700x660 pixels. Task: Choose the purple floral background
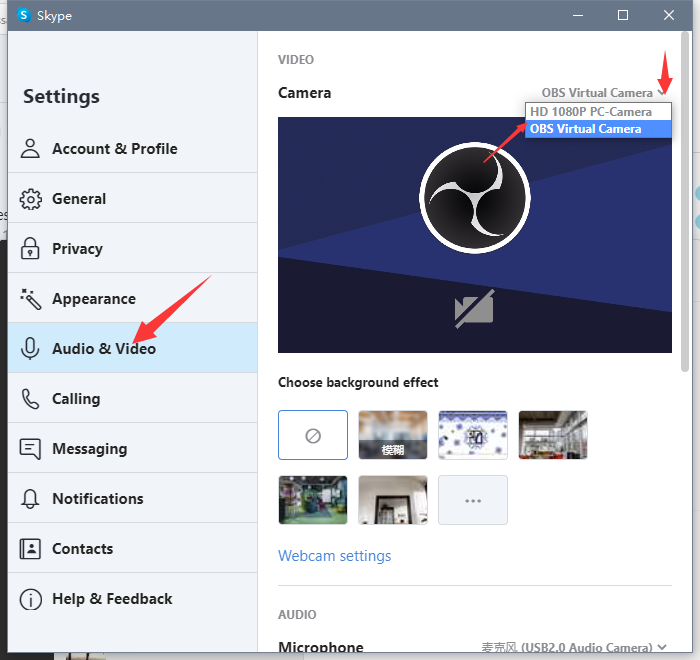[x=473, y=435]
